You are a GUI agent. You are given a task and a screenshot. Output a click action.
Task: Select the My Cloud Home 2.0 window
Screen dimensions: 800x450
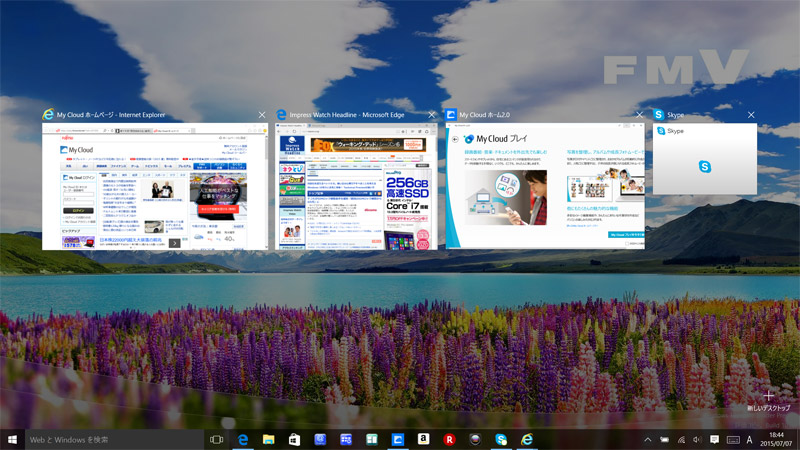pyautogui.click(x=545, y=187)
